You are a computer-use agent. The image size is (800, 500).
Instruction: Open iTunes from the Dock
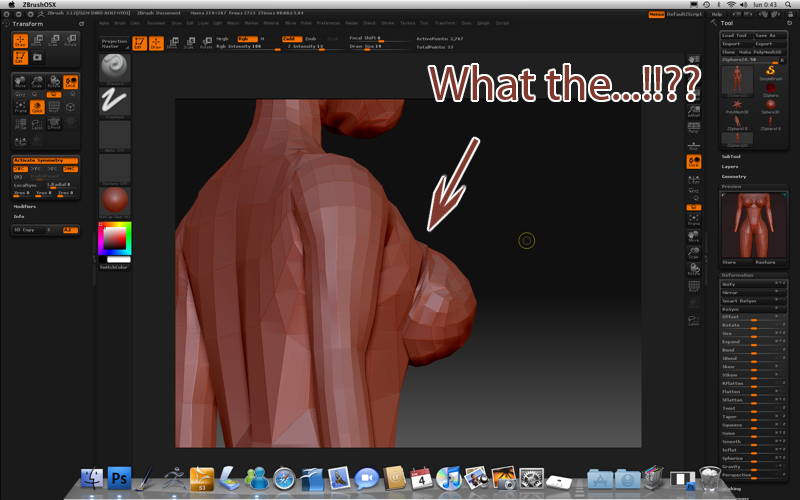coord(449,478)
